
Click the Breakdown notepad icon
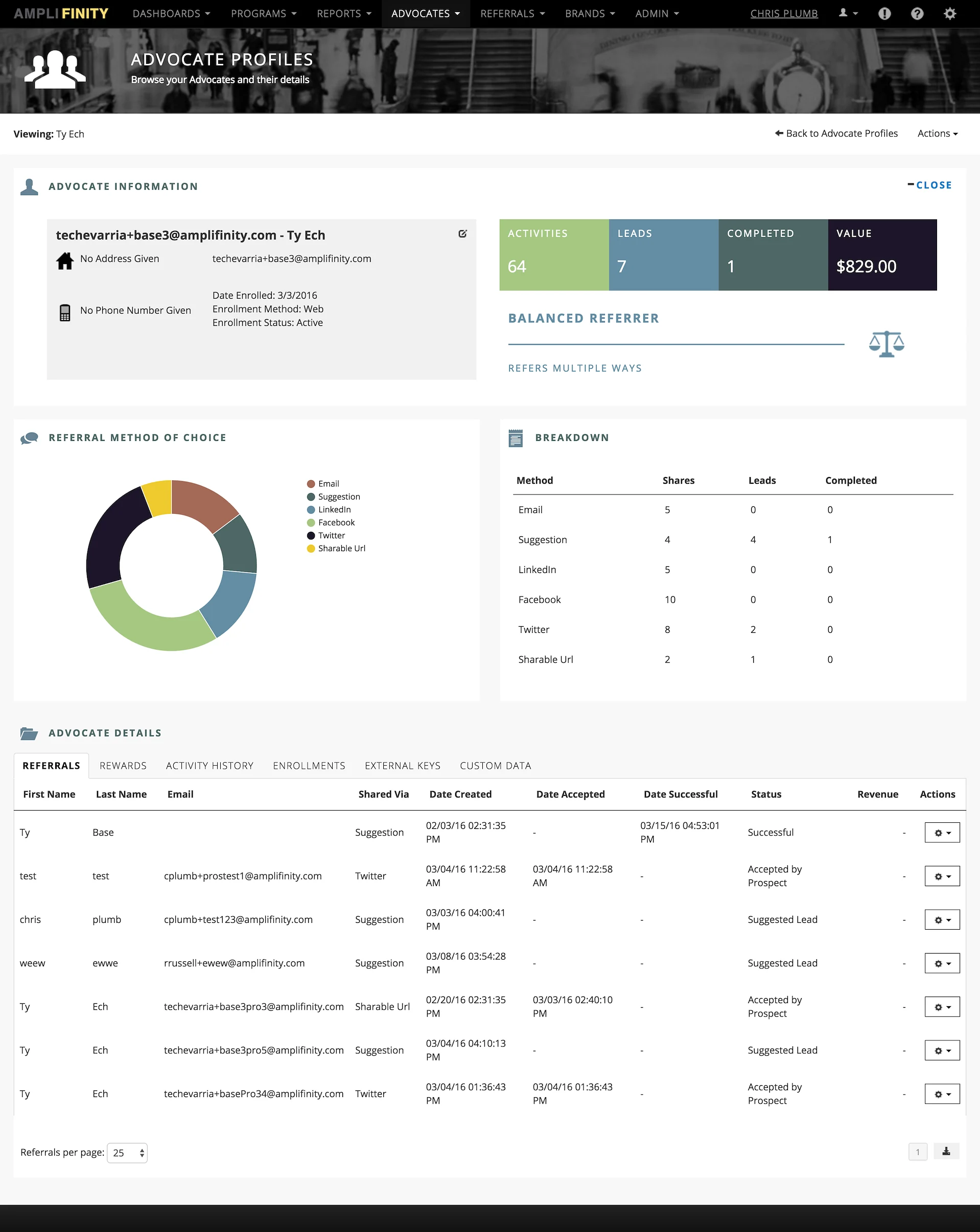(516, 438)
